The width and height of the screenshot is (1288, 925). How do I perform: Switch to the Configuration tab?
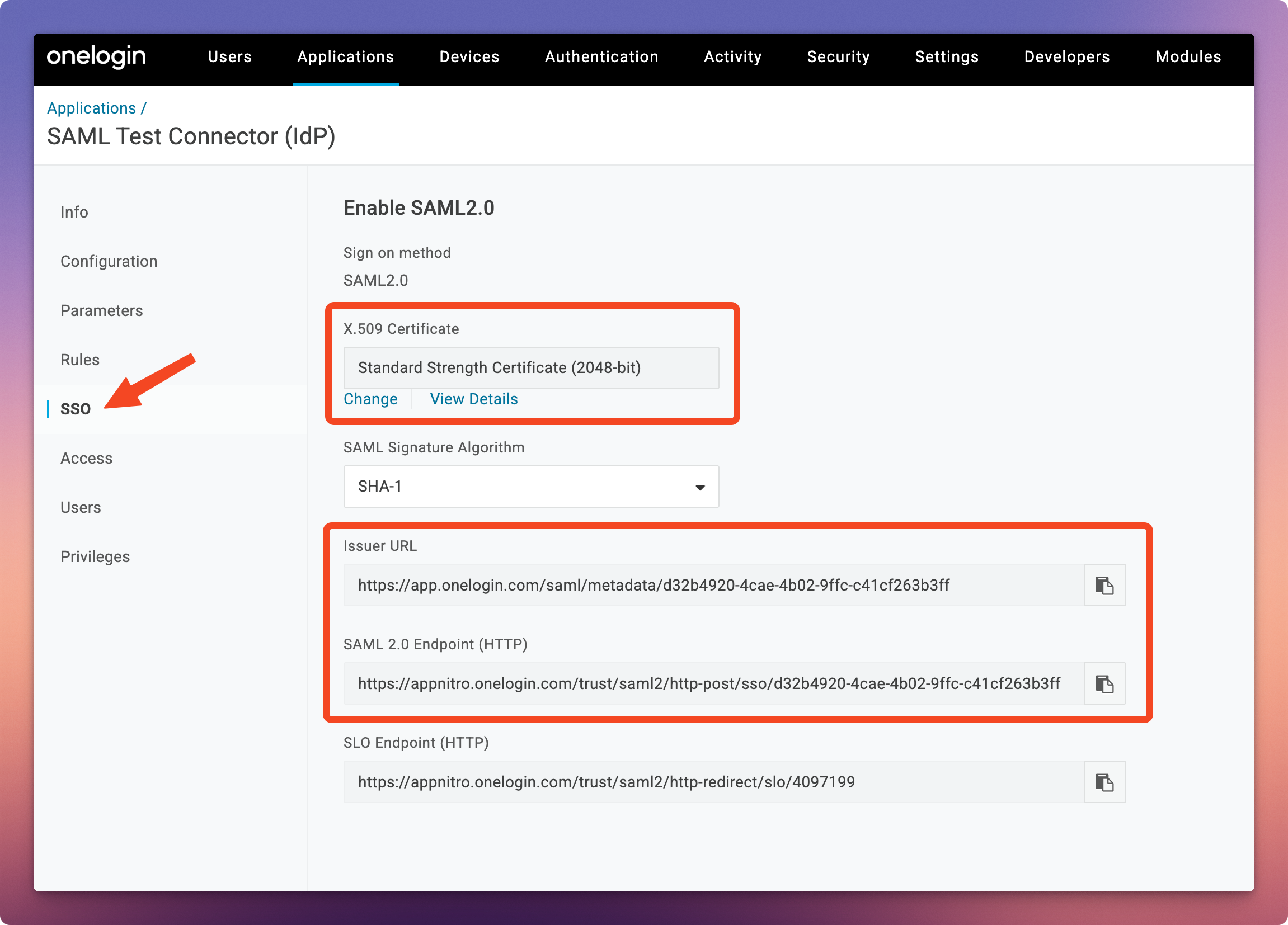coord(109,261)
